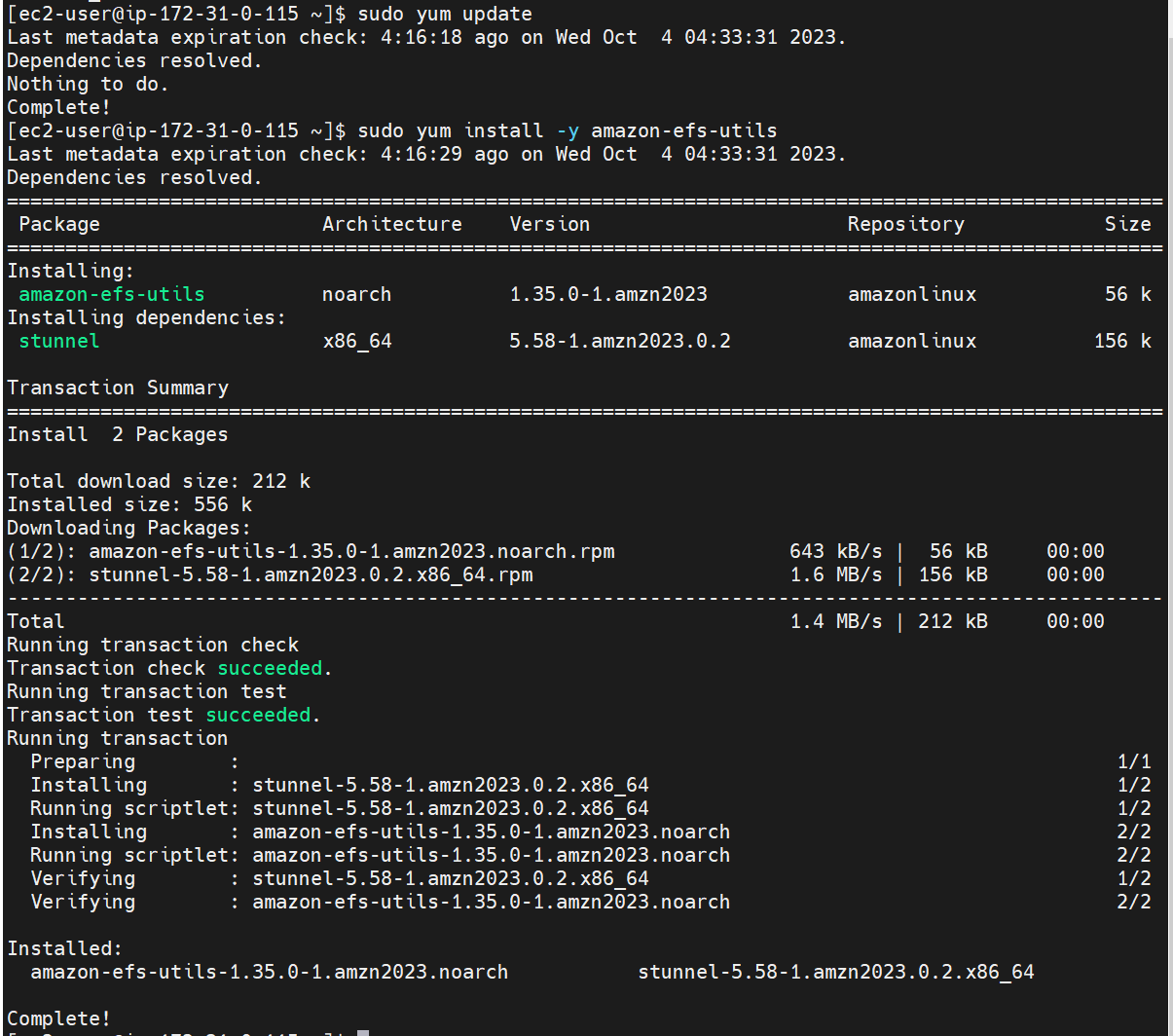Click 'noarch' architecture value
Screen dimensions: 1173x1036
357,295
